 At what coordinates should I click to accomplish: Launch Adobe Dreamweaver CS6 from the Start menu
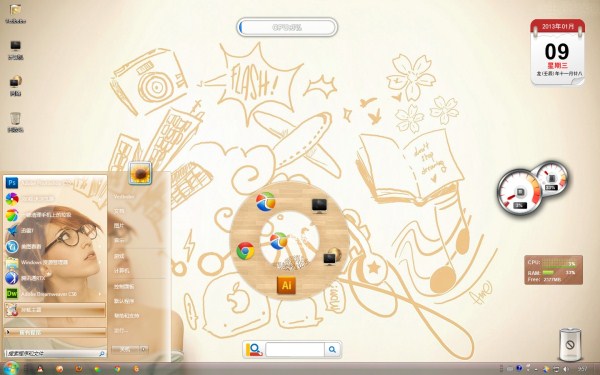pos(54,294)
